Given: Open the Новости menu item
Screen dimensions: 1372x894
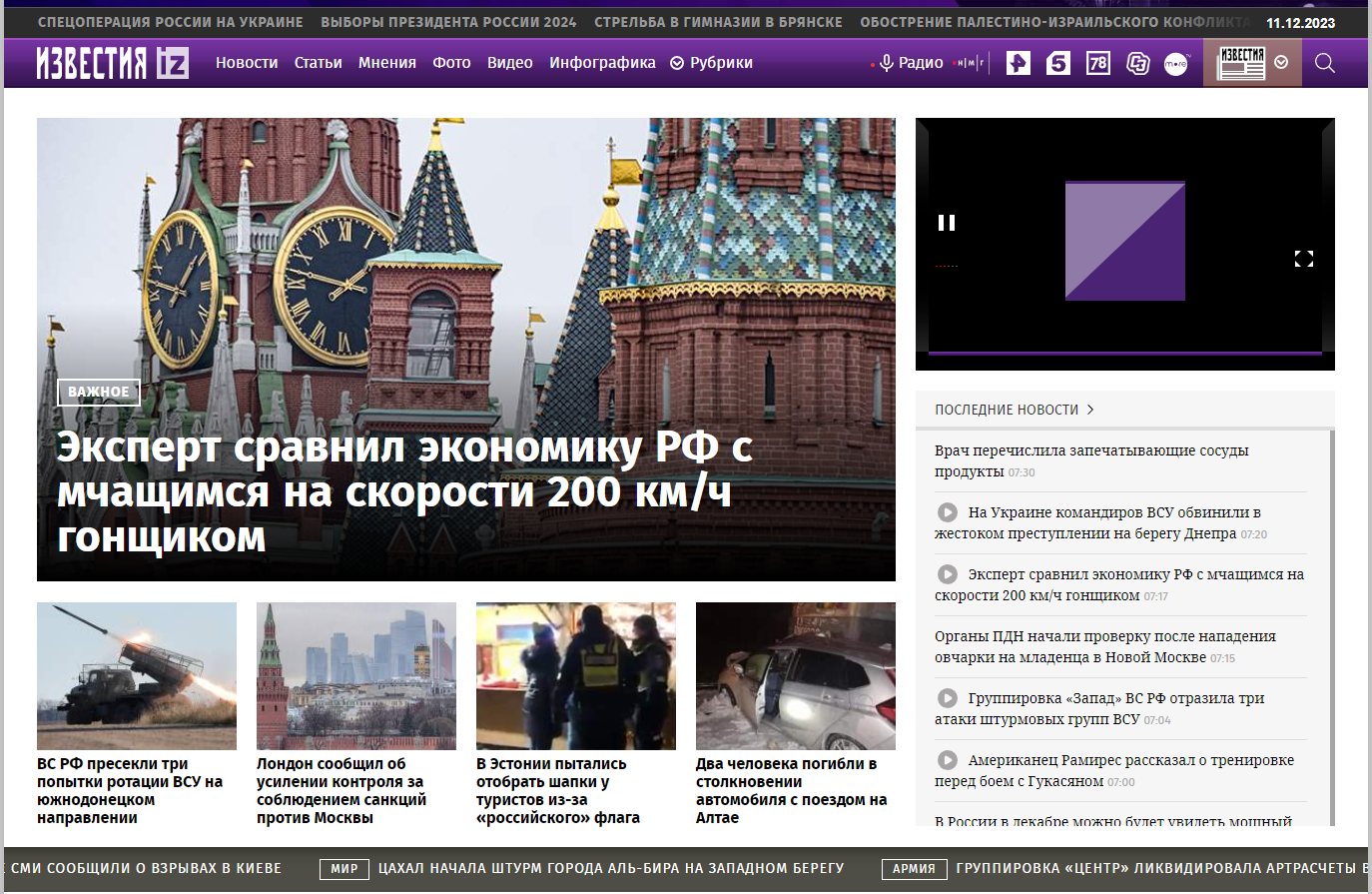Looking at the screenshot, I should click(247, 63).
